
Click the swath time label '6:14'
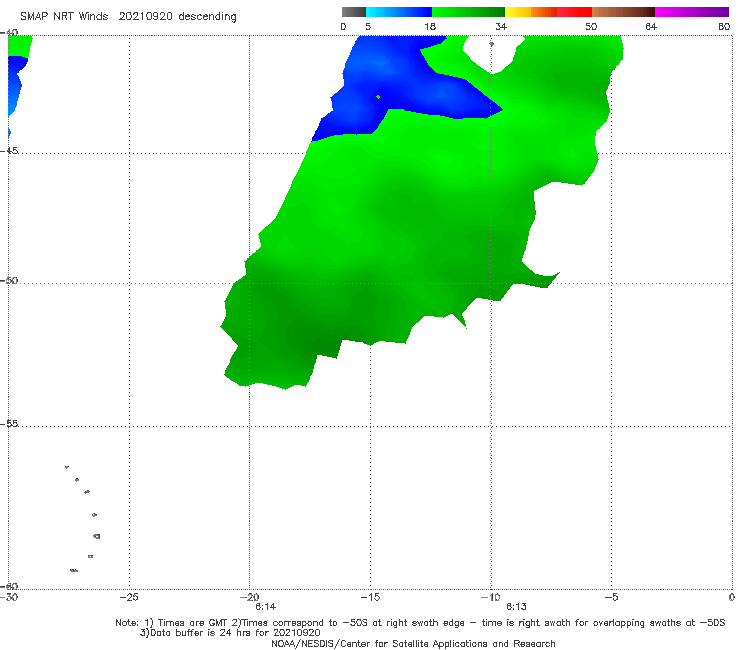266,607
